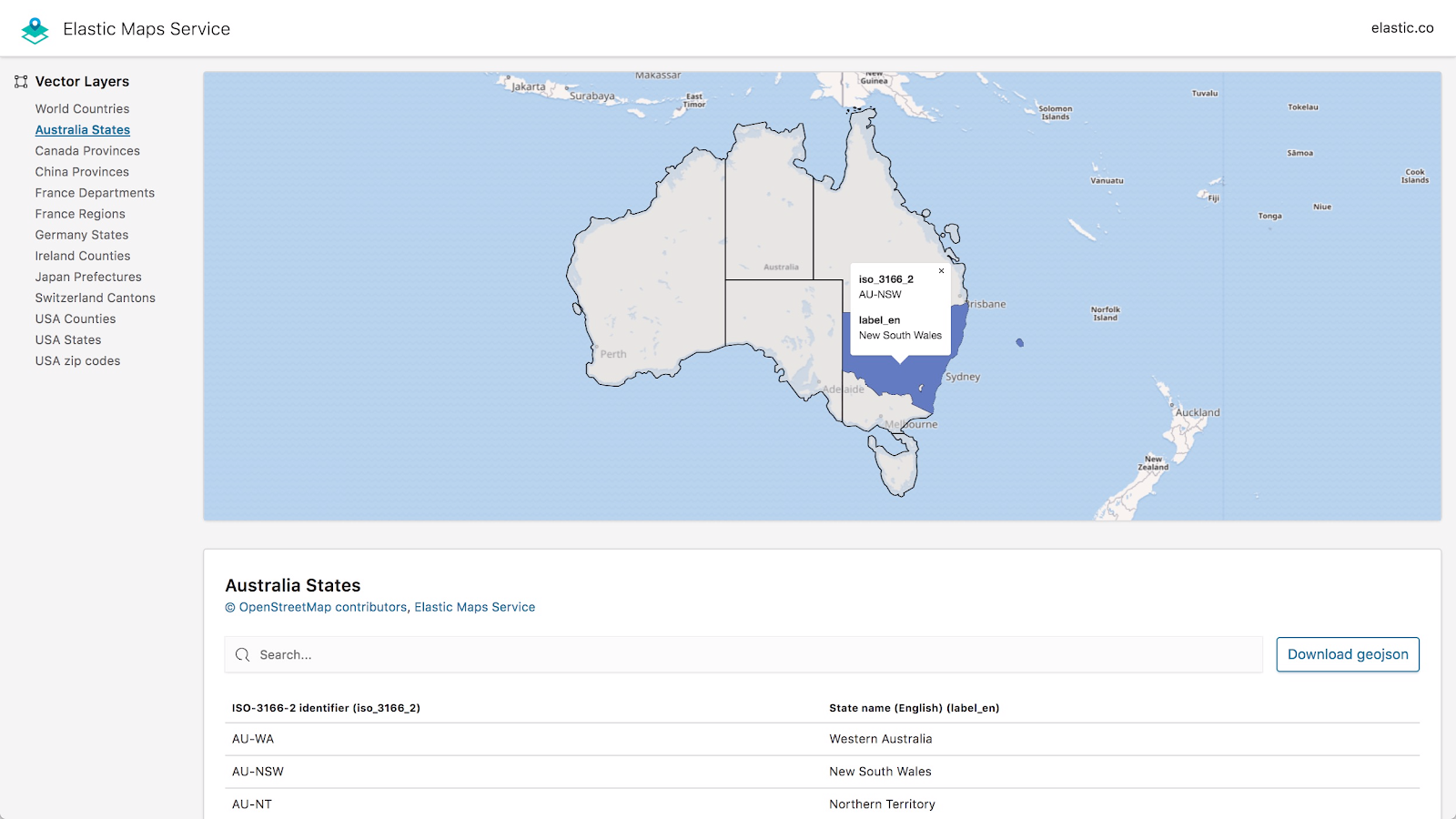Select the Western Australia table cell

click(x=881, y=739)
